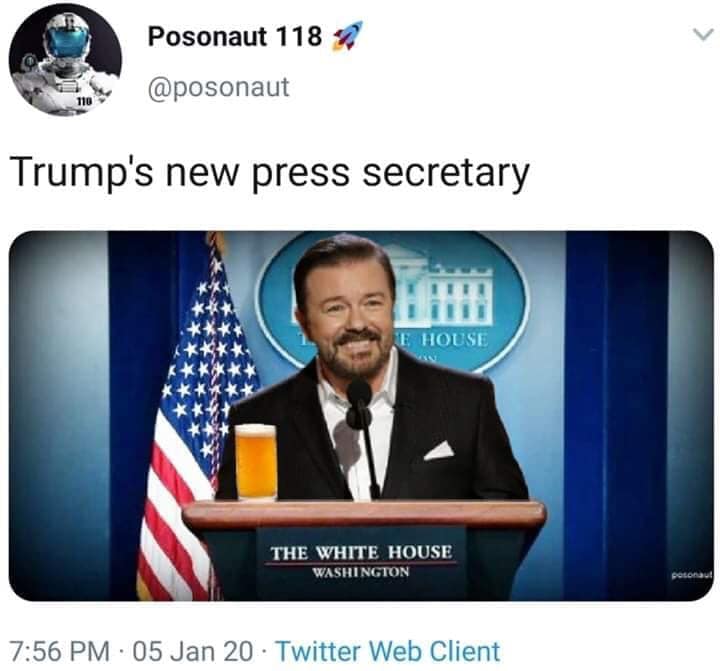The height and width of the screenshot is (671, 720).
Task: Click the 7:56 PM timestamp
Action: coord(60,651)
